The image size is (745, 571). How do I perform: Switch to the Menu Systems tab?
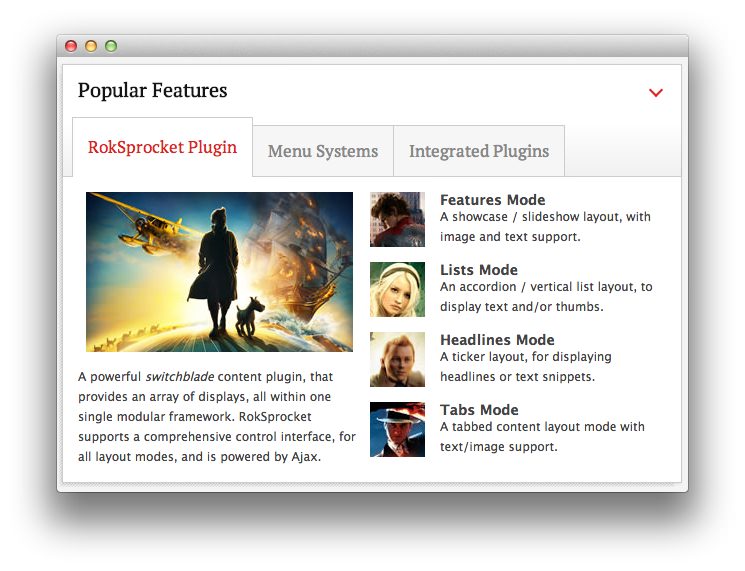(x=323, y=151)
